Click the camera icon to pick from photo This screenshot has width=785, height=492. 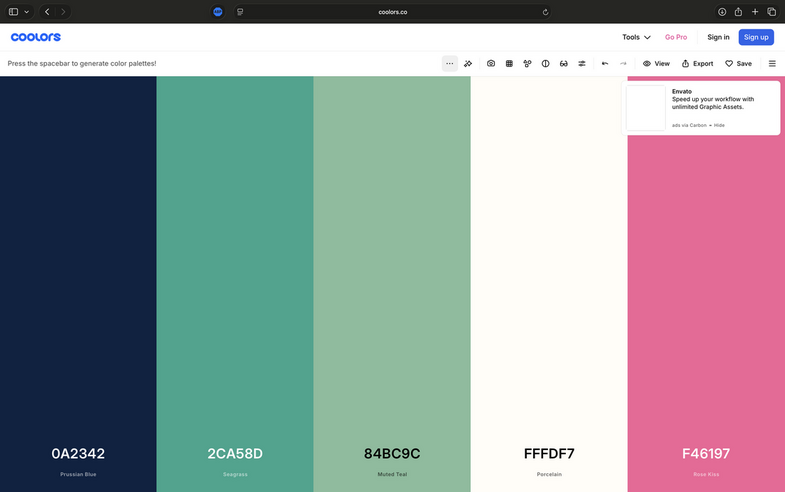point(491,63)
